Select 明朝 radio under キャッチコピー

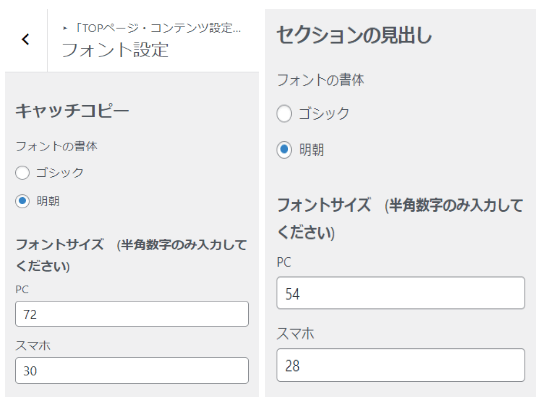[22, 201]
